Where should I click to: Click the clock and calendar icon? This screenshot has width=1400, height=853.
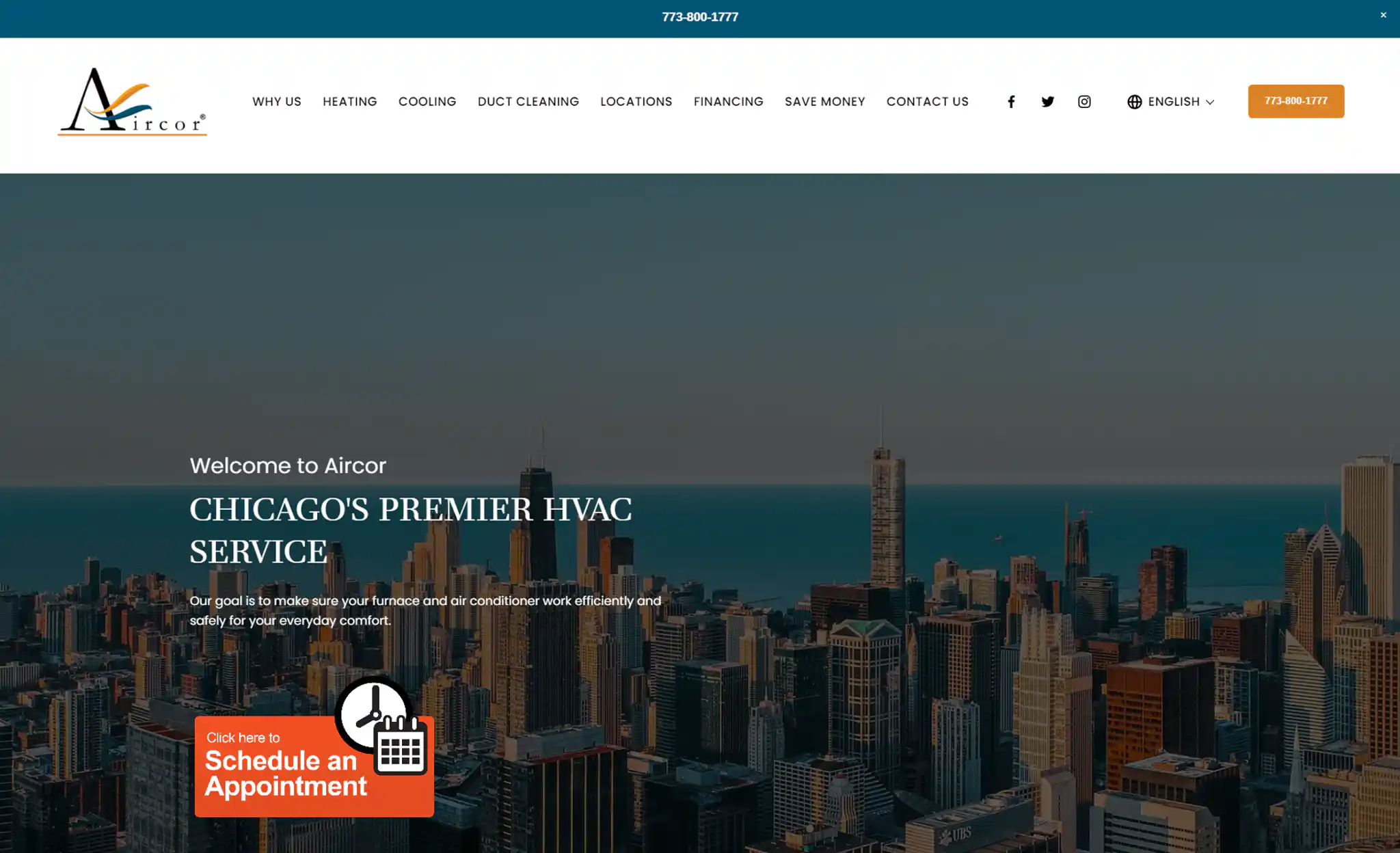click(381, 725)
